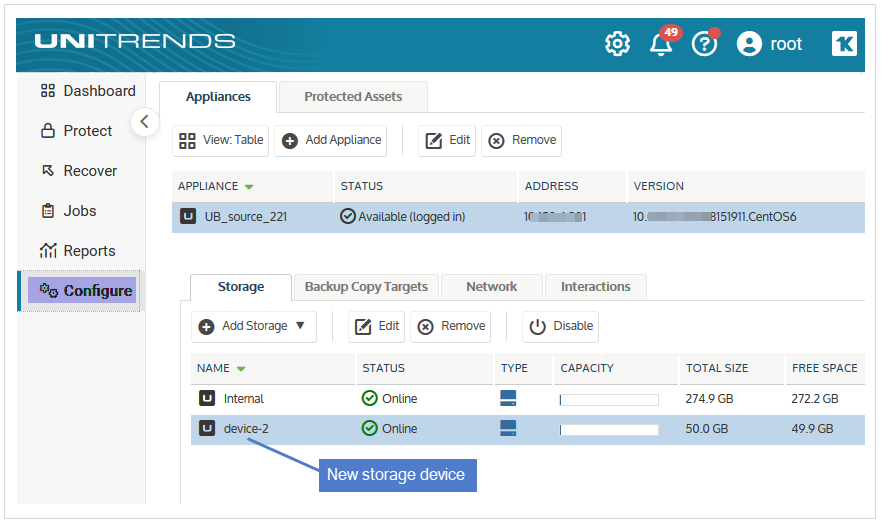Select the Internal storage row name
Screen dimensions: 892x532
(x=243, y=399)
